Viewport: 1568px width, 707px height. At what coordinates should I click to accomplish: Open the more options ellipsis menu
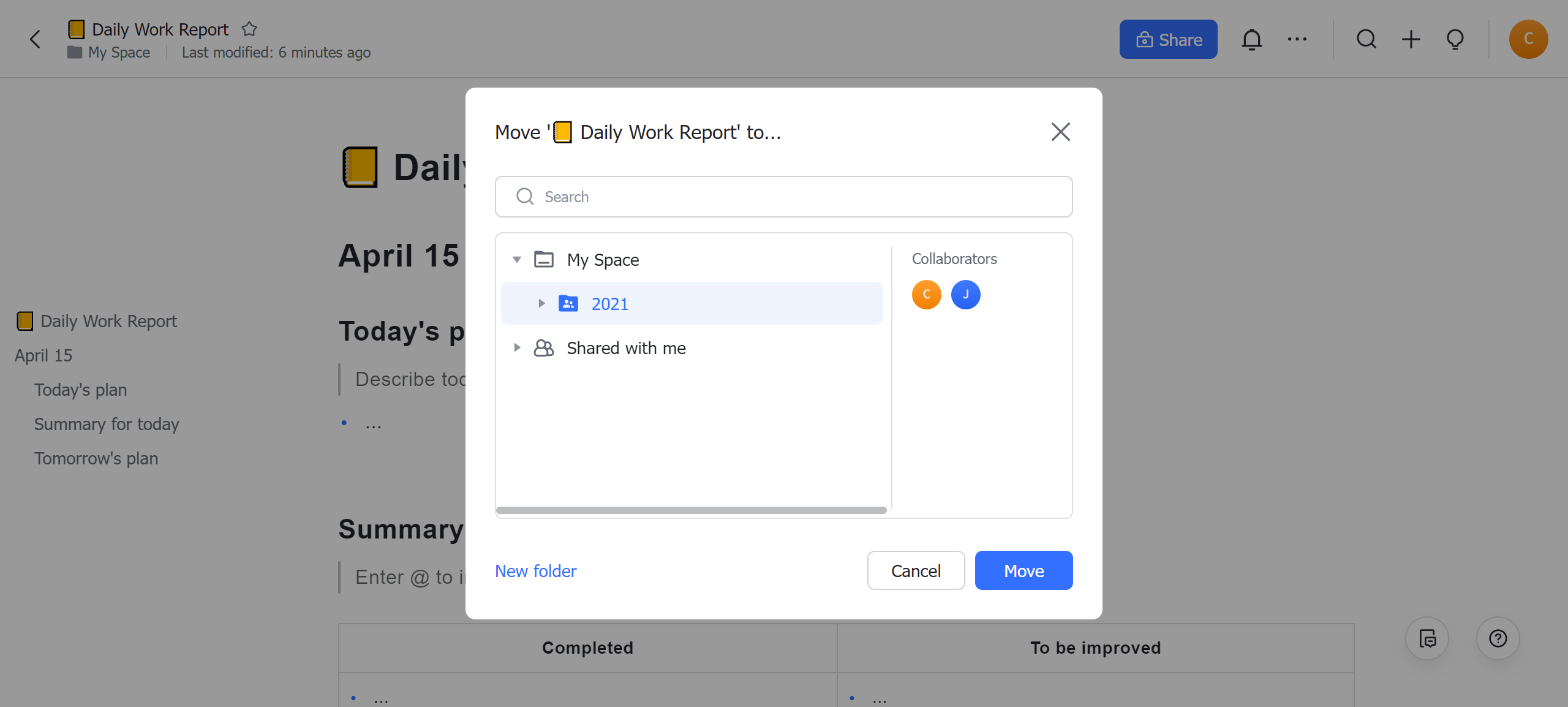click(1297, 39)
